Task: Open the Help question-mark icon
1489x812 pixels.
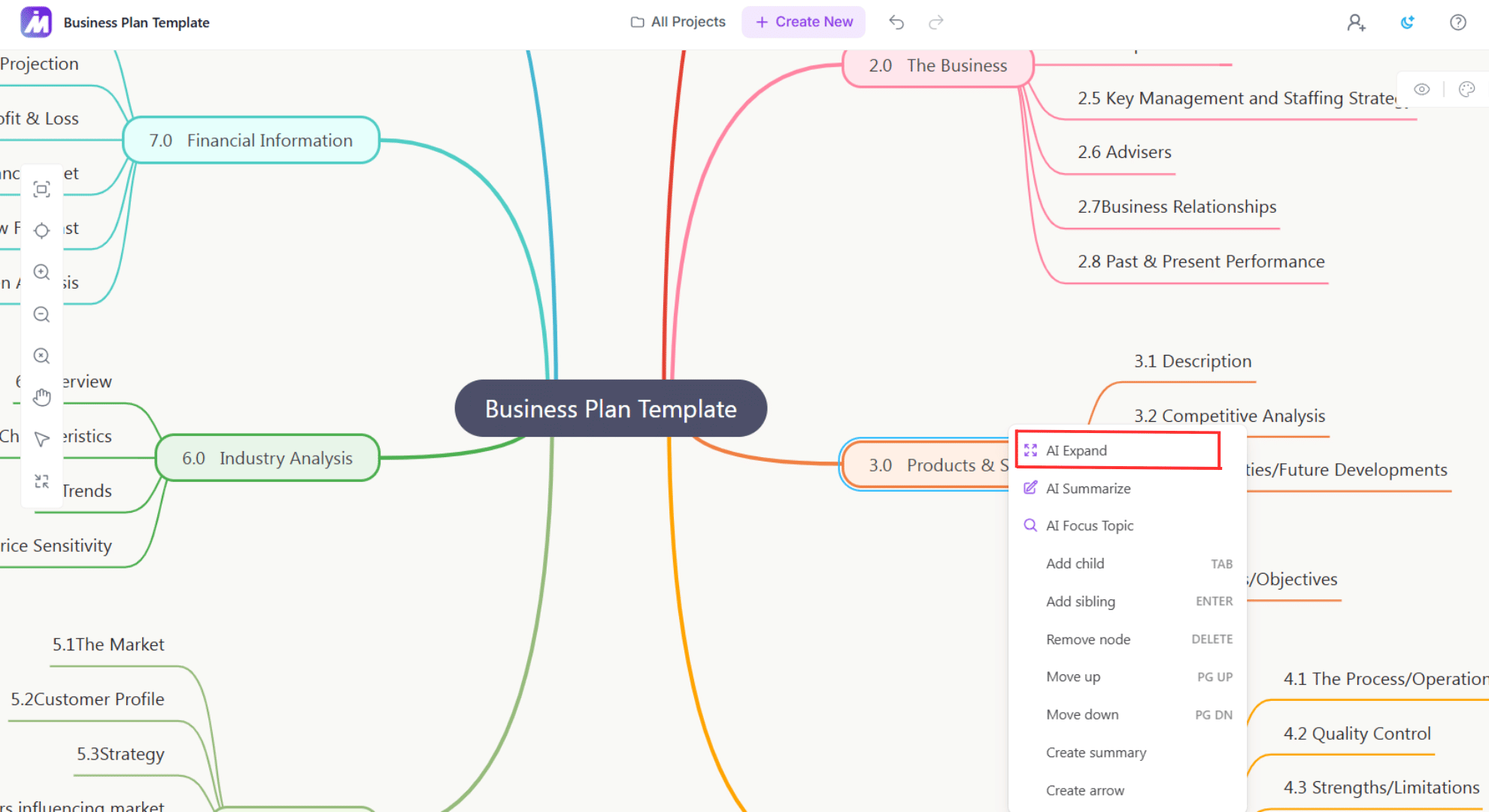Action: pyautogui.click(x=1457, y=22)
